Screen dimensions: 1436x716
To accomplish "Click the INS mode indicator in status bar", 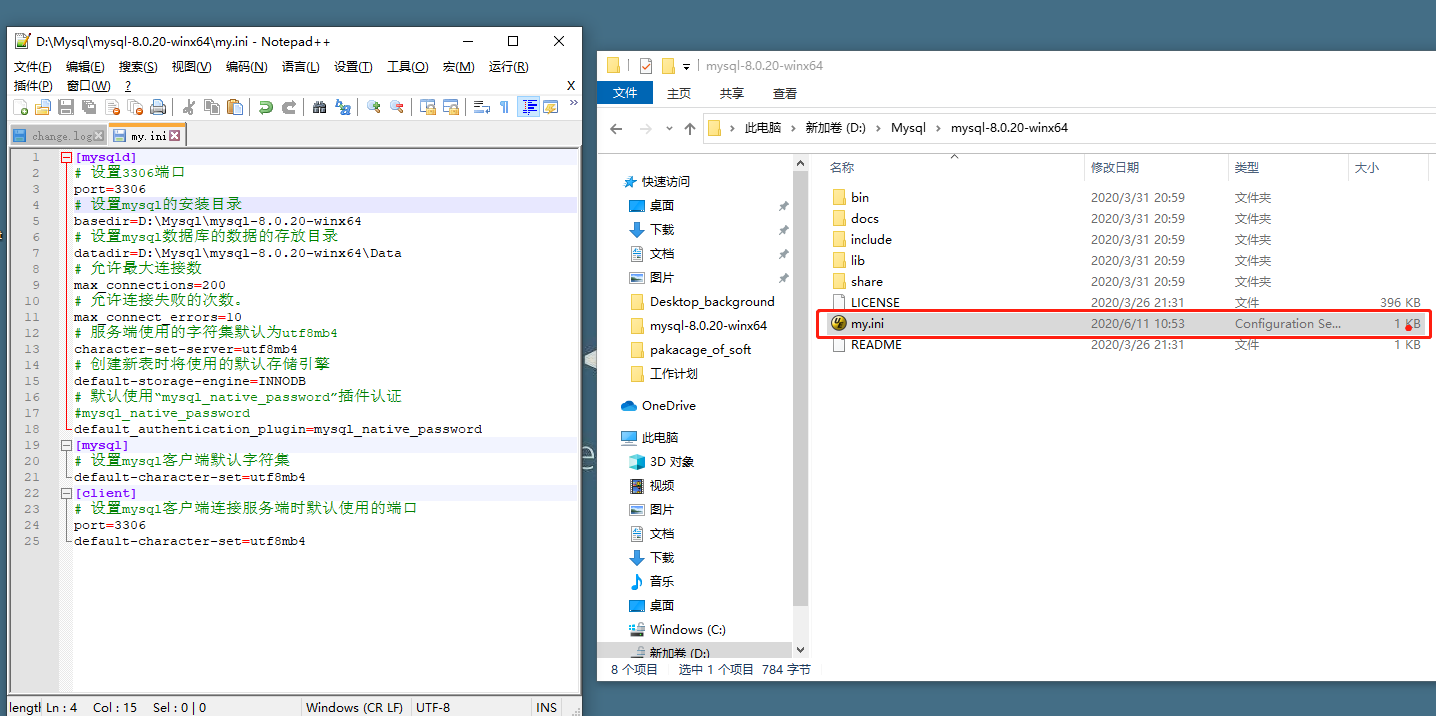I will point(546,707).
